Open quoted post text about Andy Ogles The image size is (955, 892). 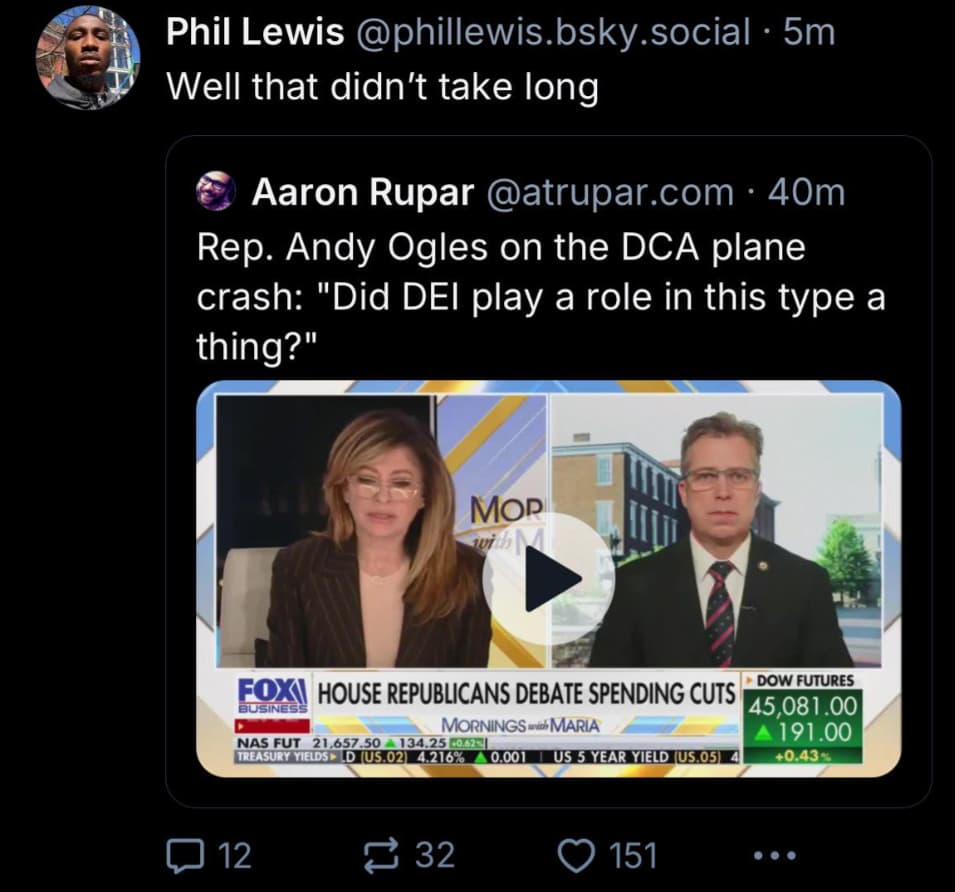click(x=541, y=297)
